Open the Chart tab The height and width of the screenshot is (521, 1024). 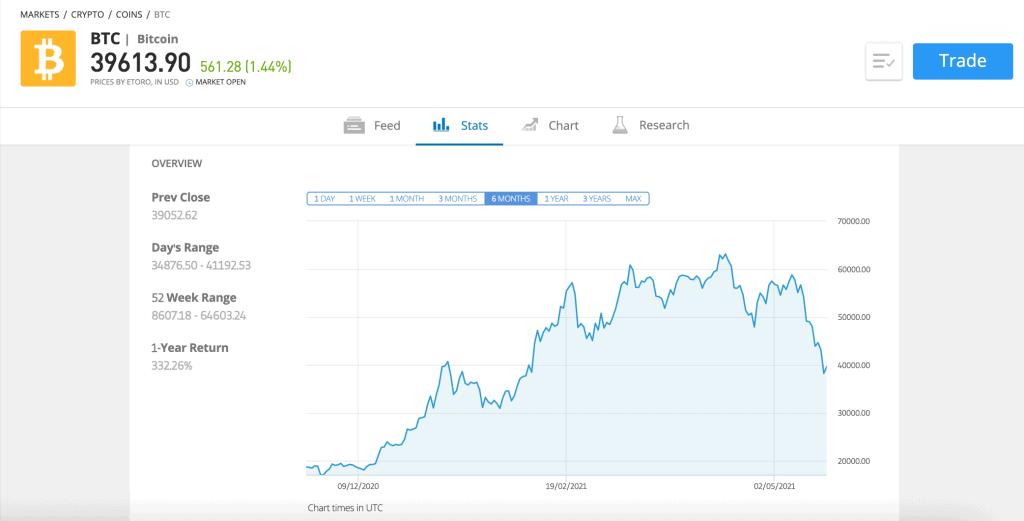(564, 125)
